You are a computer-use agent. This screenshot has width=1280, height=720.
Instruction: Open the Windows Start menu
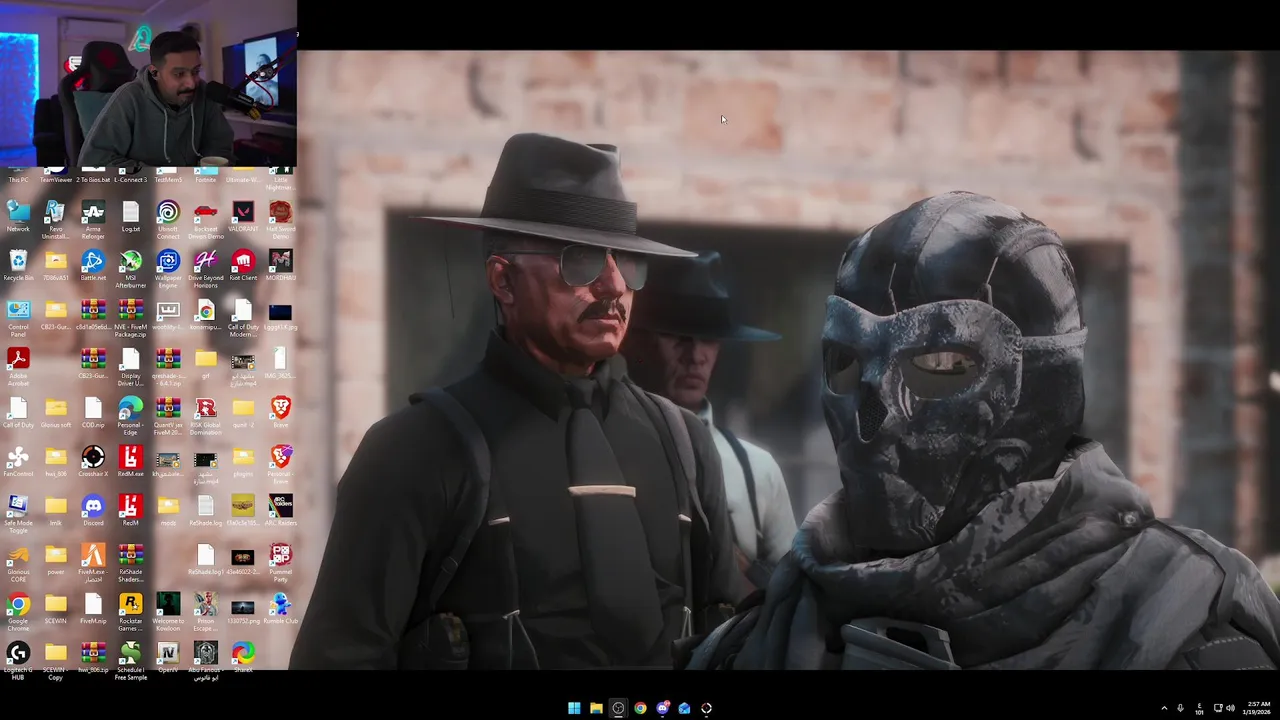(574, 708)
